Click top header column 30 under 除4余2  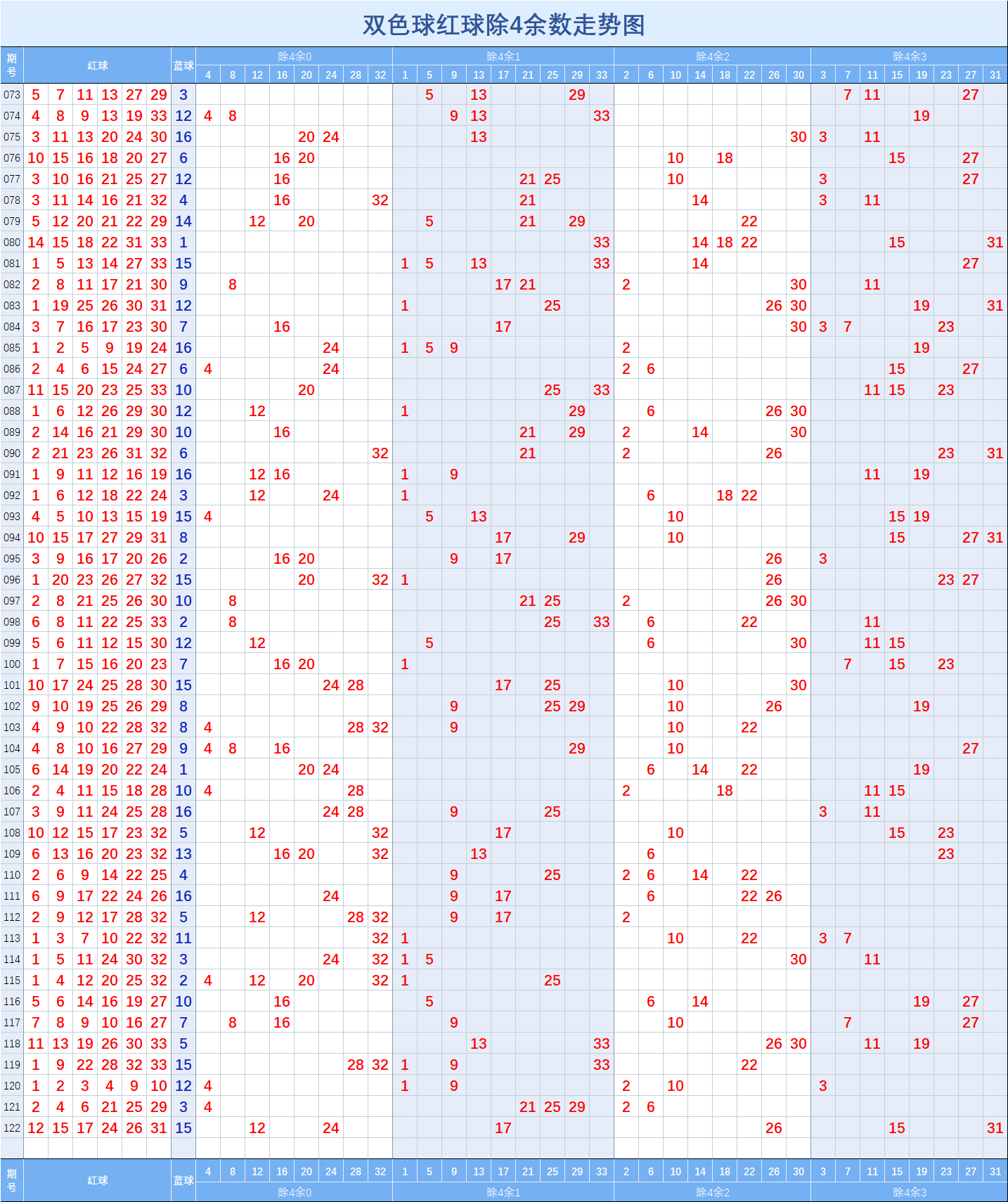pyautogui.click(x=799, y=75)
